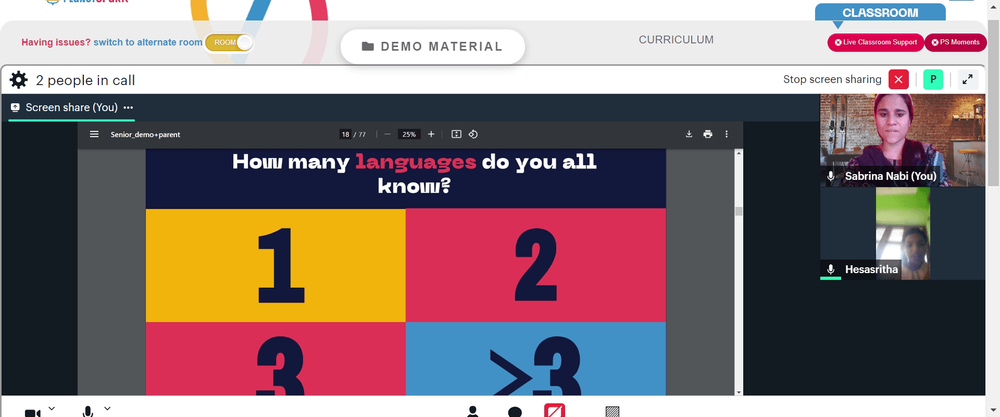
Task: Click the slide heading about languages
Action: click(x=414, y=173)
